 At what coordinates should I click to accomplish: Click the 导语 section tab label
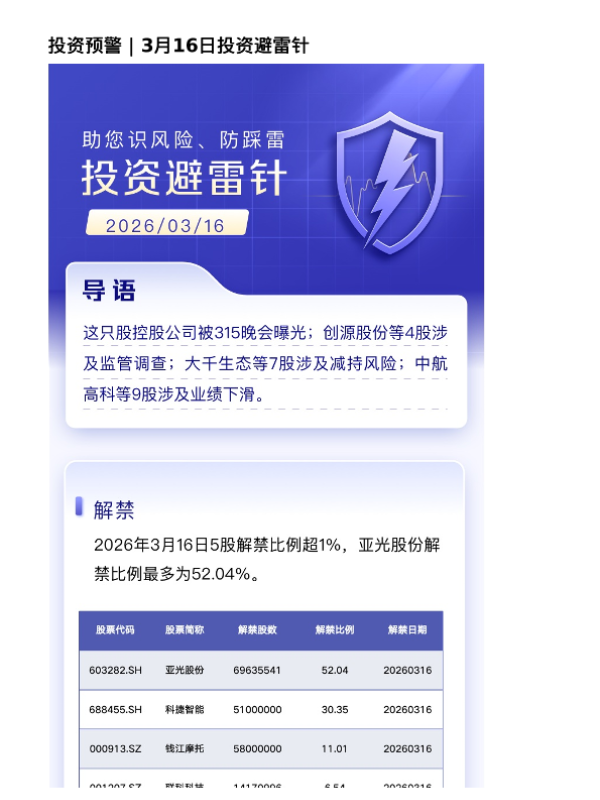point(109,290)
